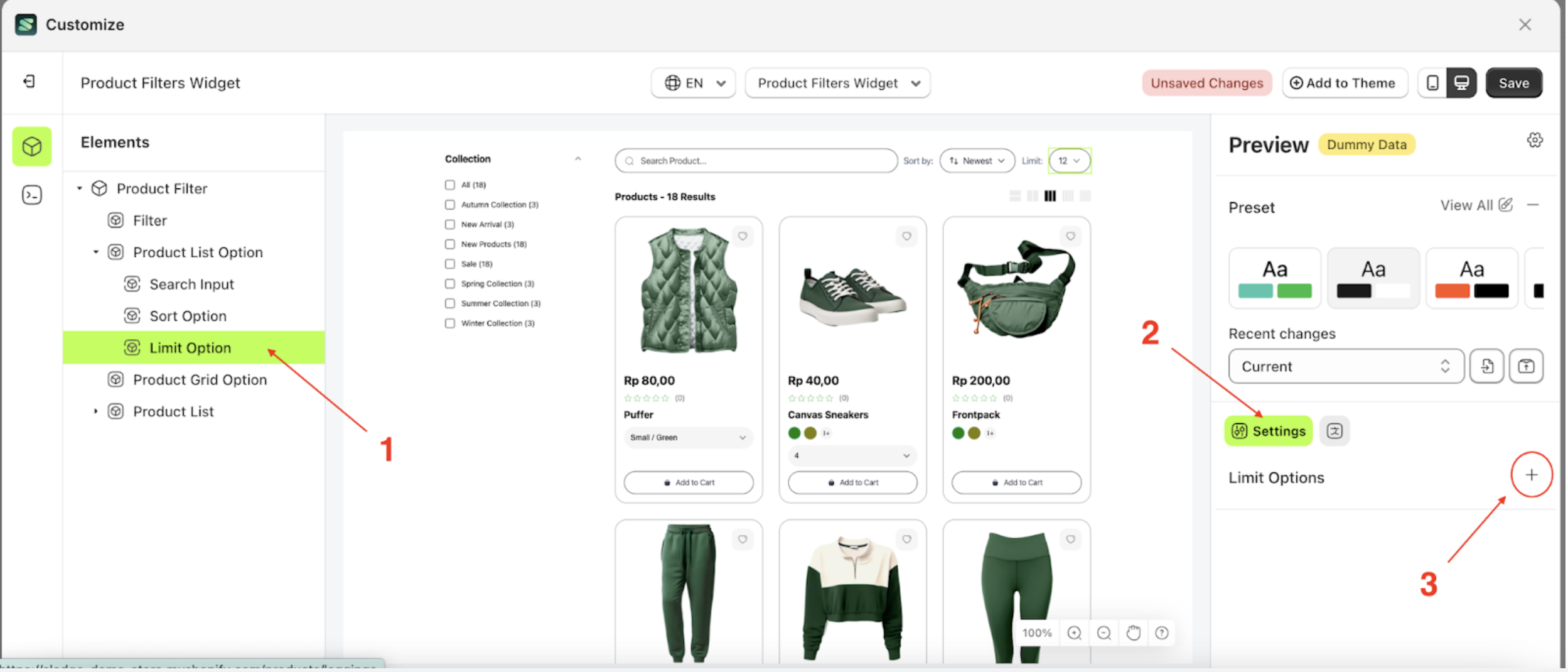The height and width of the screenshot is (672, 1568).
Task: Select the hand pan tool
Action: click(x=1132, y=633)
